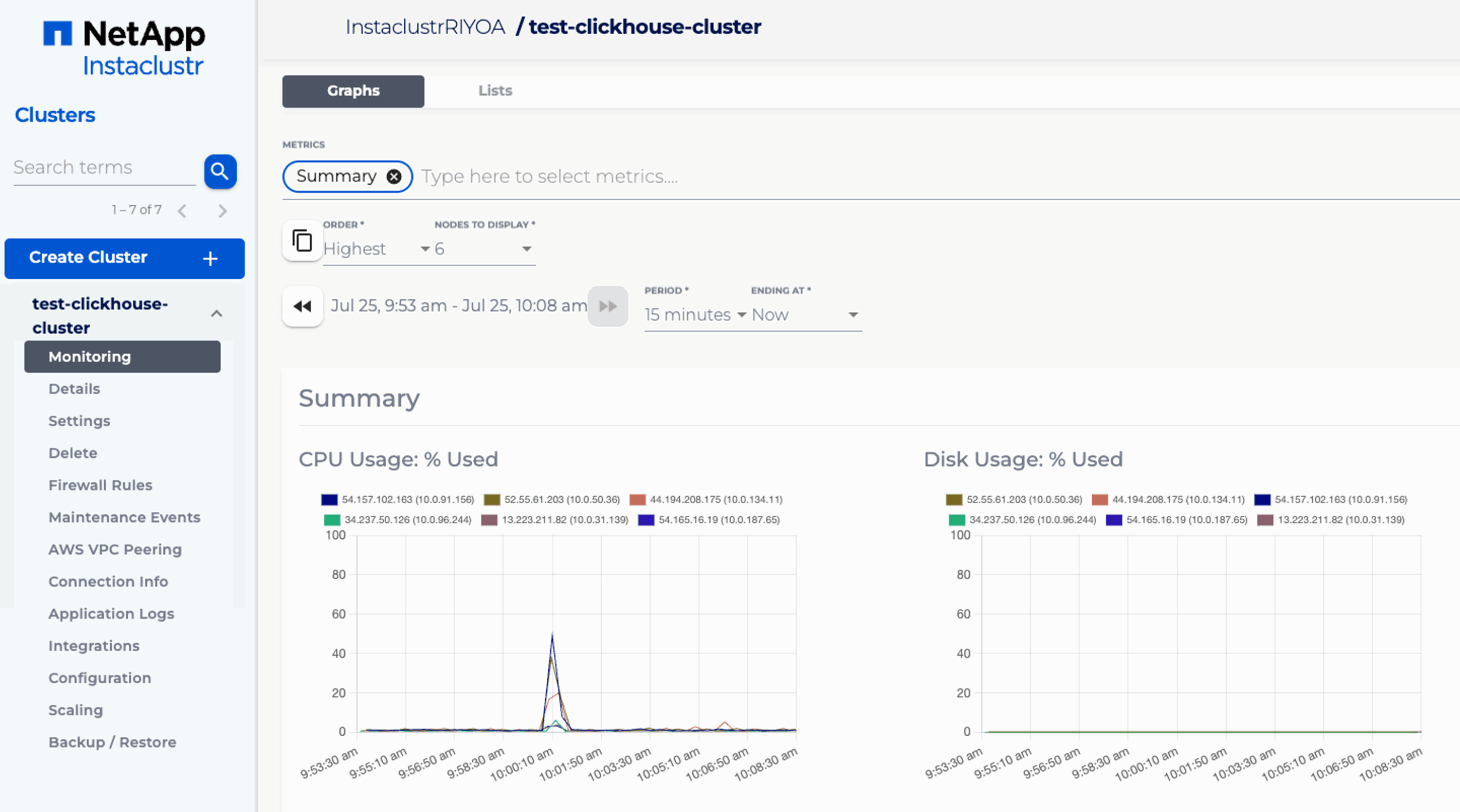Open Settings in the sidebar

(79, 421)
